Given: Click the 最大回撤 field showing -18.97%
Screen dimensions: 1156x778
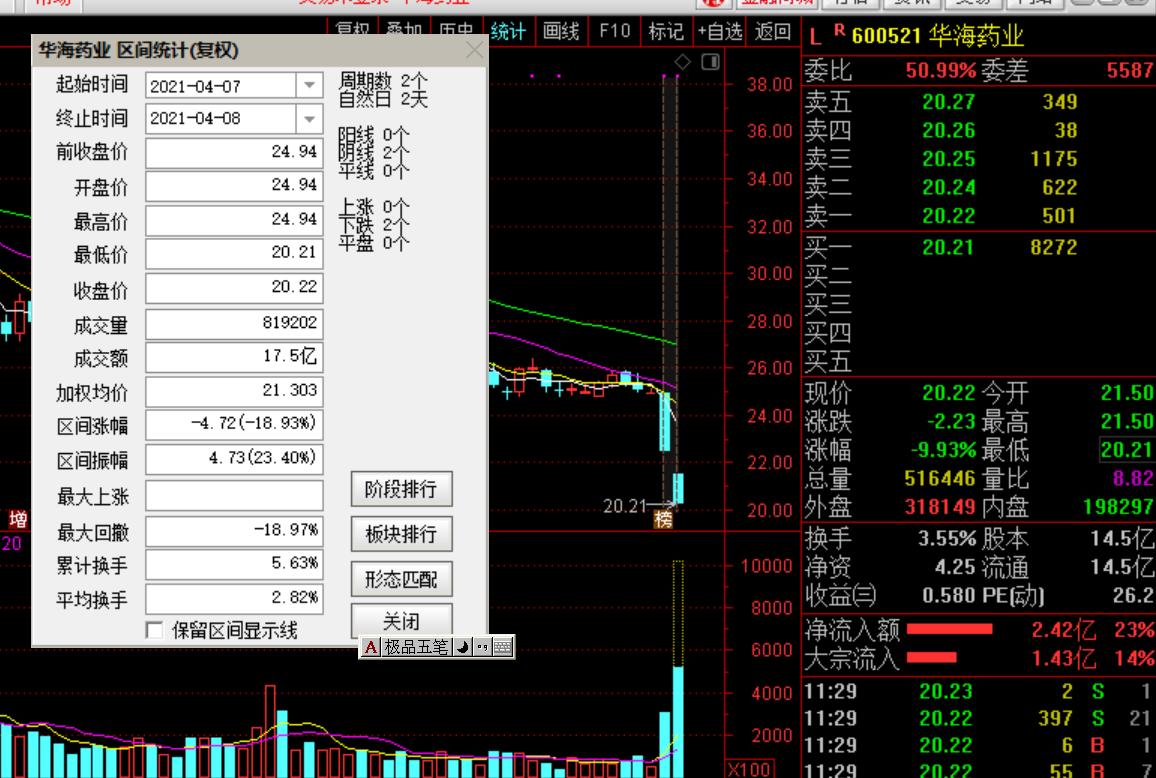Looking at the screenshot, I should coord(234,531).
